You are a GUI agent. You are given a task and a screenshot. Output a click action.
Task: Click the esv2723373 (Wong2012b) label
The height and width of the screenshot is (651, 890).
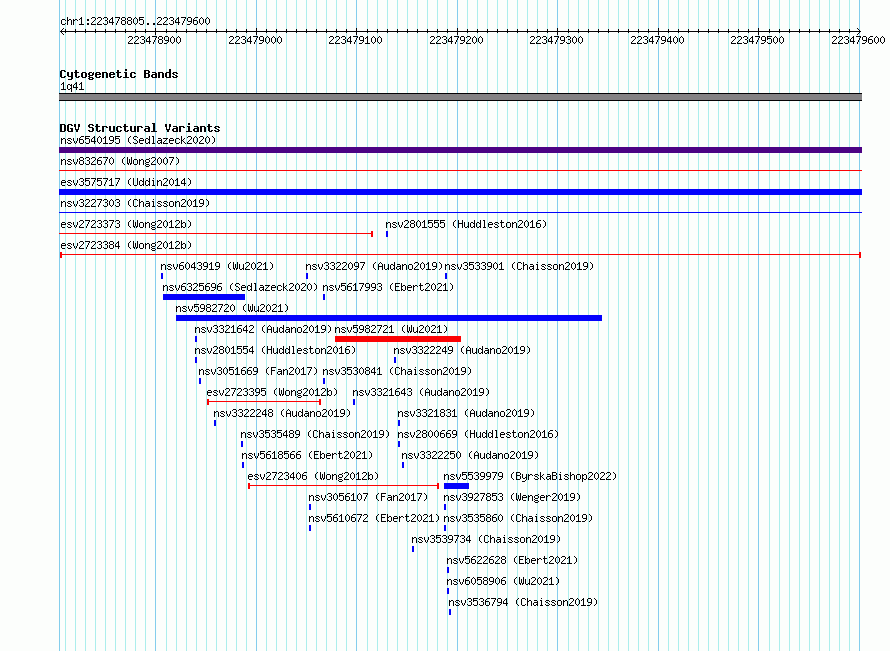coord(126,224)
